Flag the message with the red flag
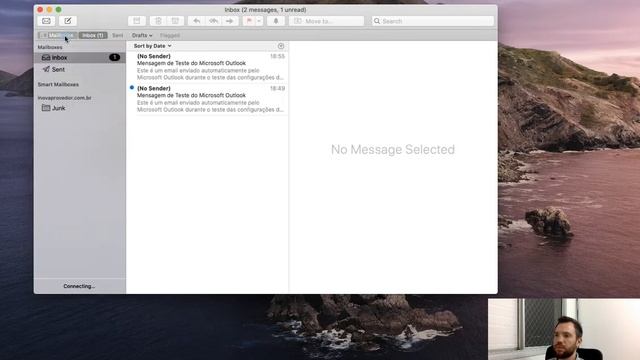Viewport: 640px width, 360px height. 249,21
